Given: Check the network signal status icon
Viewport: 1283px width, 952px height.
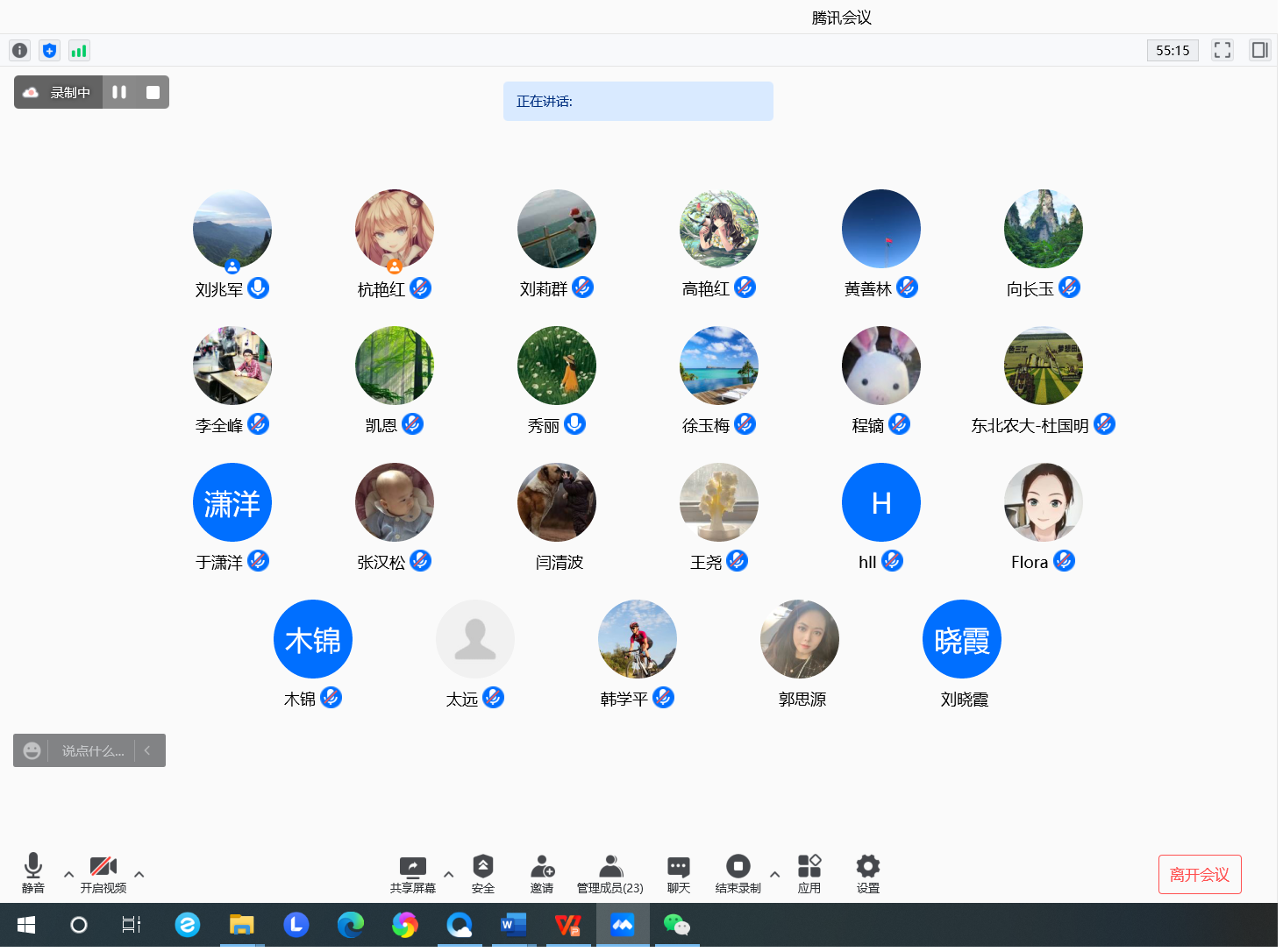Looking at the screenshot, I should point(79,51).
